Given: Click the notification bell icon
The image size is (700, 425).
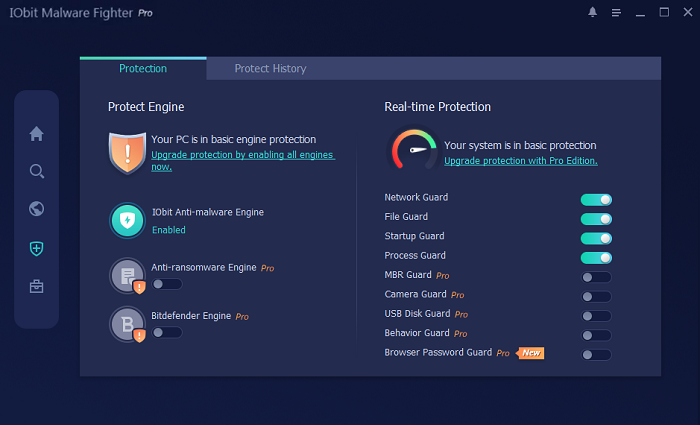Looking at the screenshot, I should coord(592,13).
